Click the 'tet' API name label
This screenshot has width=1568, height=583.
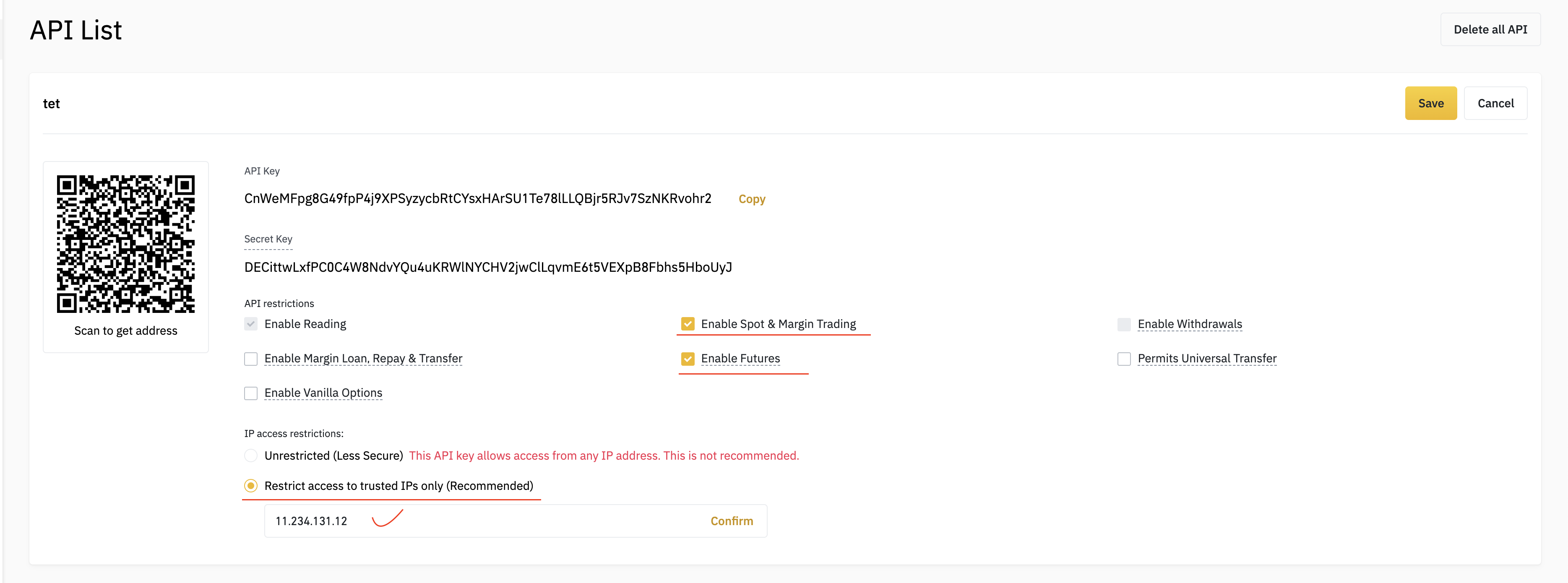click(51, 104)
